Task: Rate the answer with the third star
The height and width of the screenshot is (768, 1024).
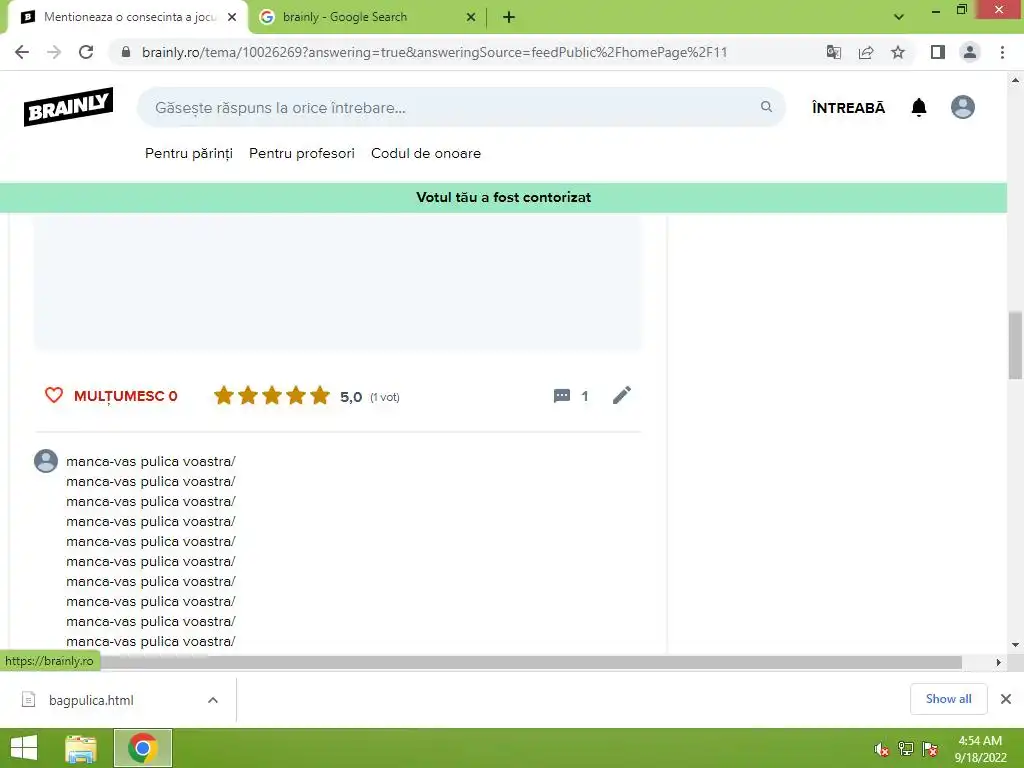Action: [272, 395]
